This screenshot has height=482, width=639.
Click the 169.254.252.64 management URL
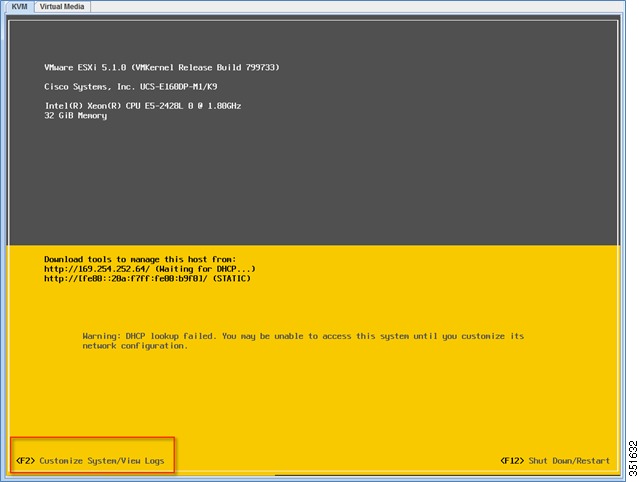click(x=97, y=269)
